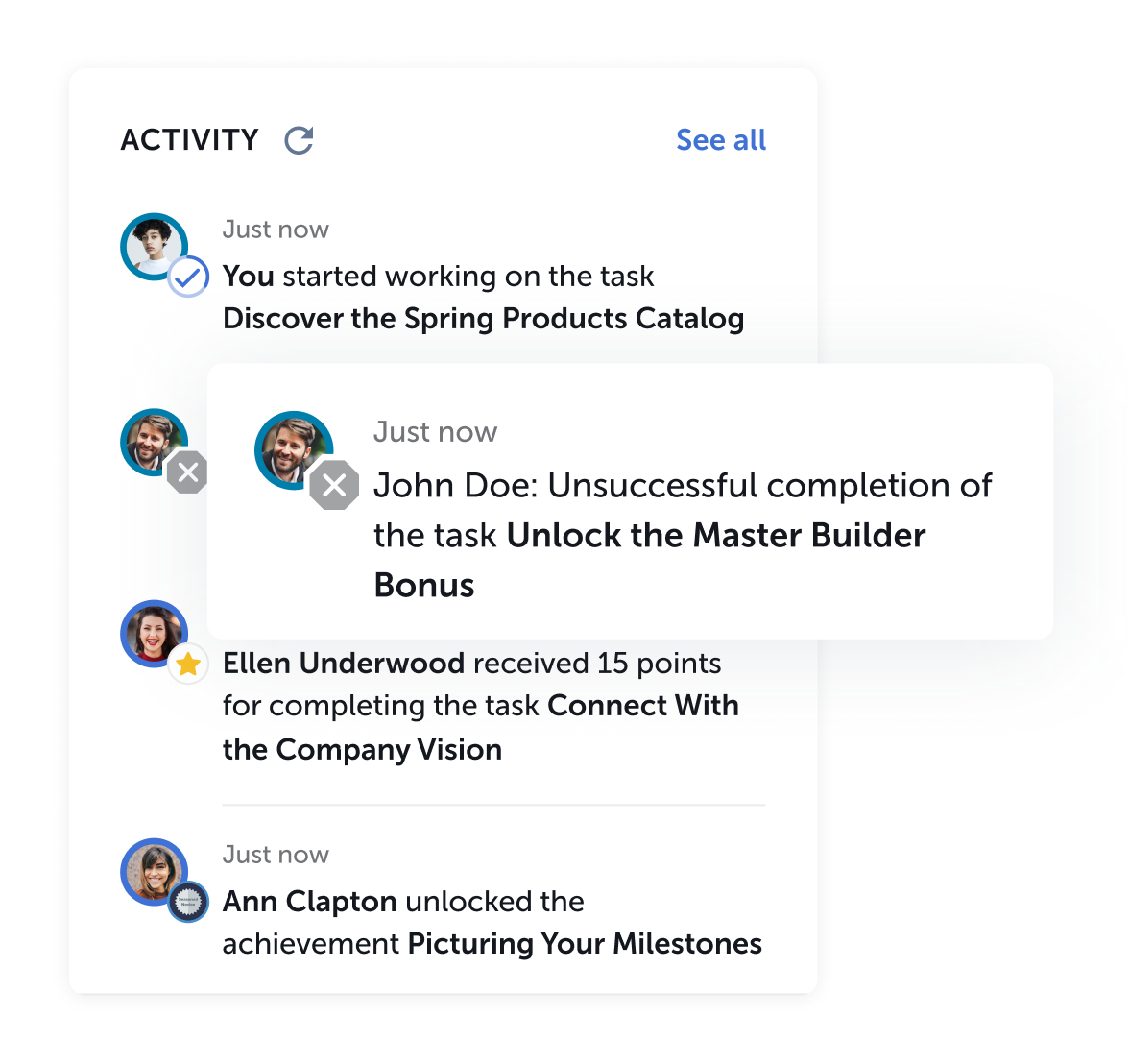Click the ACTIVITY panel heading
1129x1064 pixels.
(189, 140)
